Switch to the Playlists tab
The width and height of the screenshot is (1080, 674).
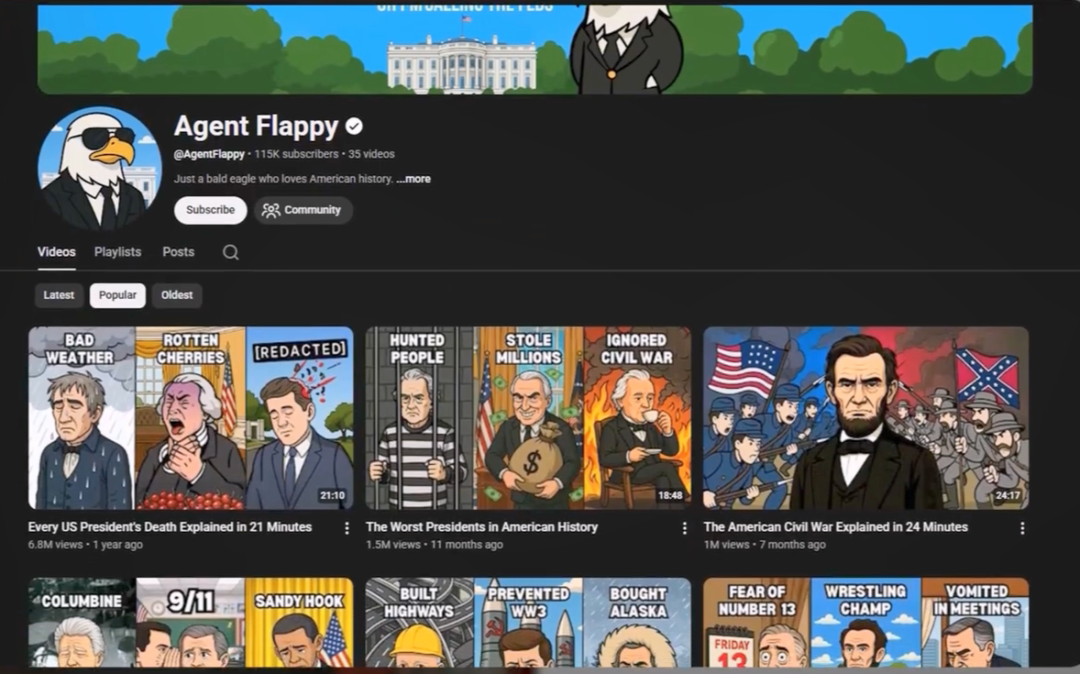118,252
